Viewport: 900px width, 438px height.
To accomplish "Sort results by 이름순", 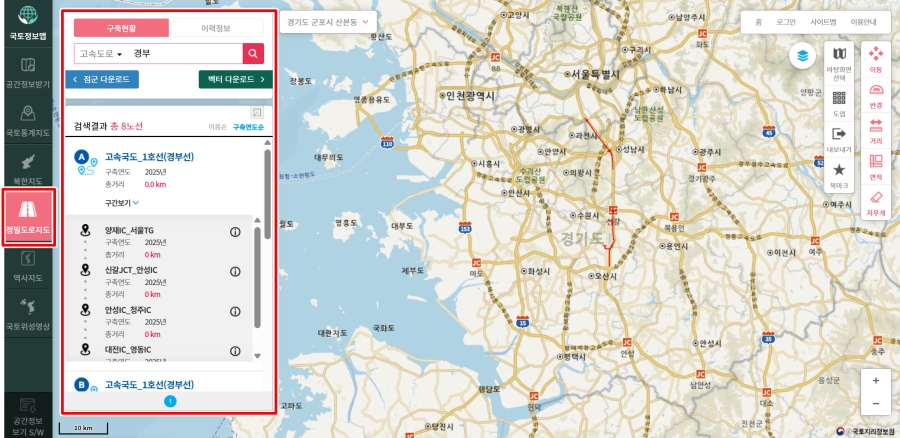I will click(x=216, y=127).
